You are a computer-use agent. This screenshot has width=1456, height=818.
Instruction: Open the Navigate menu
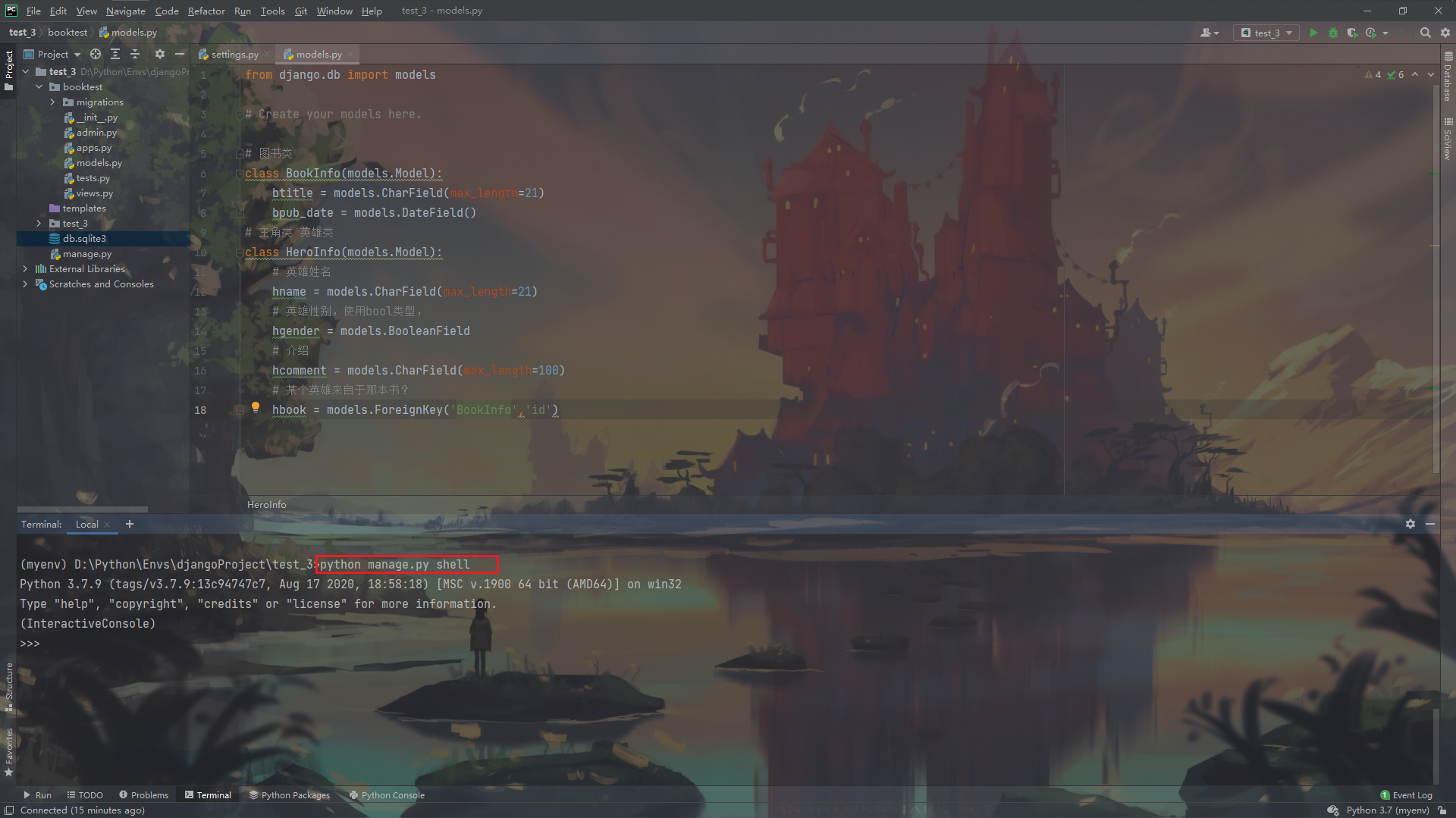(x=125, y=11)
